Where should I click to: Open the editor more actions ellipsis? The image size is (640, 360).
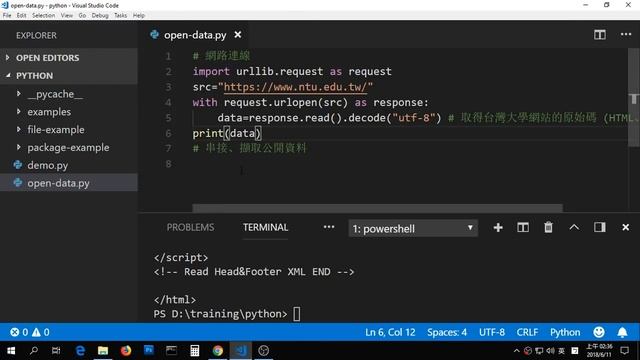(x=626, y=34)
